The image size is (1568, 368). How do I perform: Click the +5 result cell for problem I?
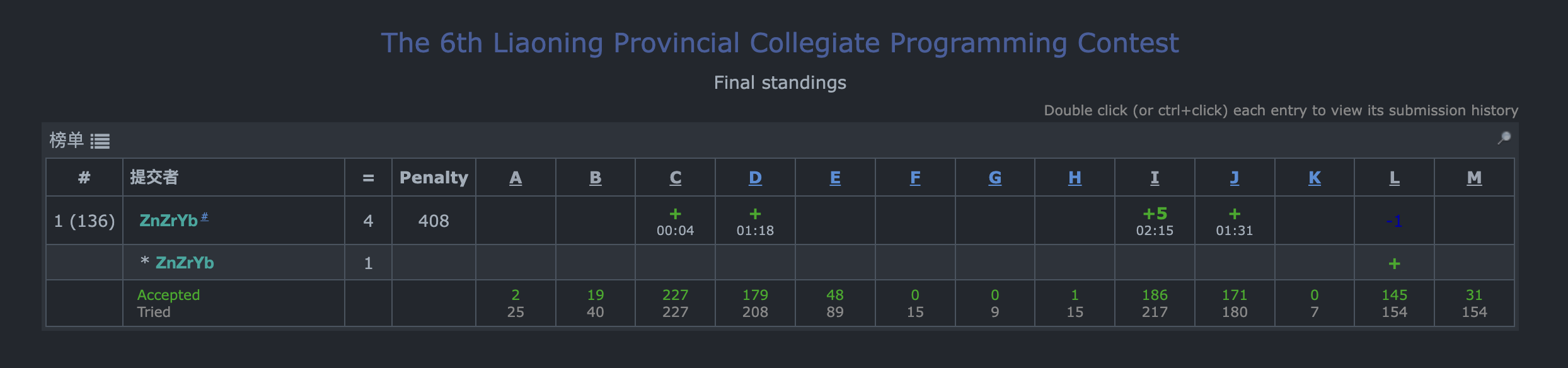point(1155,221)
